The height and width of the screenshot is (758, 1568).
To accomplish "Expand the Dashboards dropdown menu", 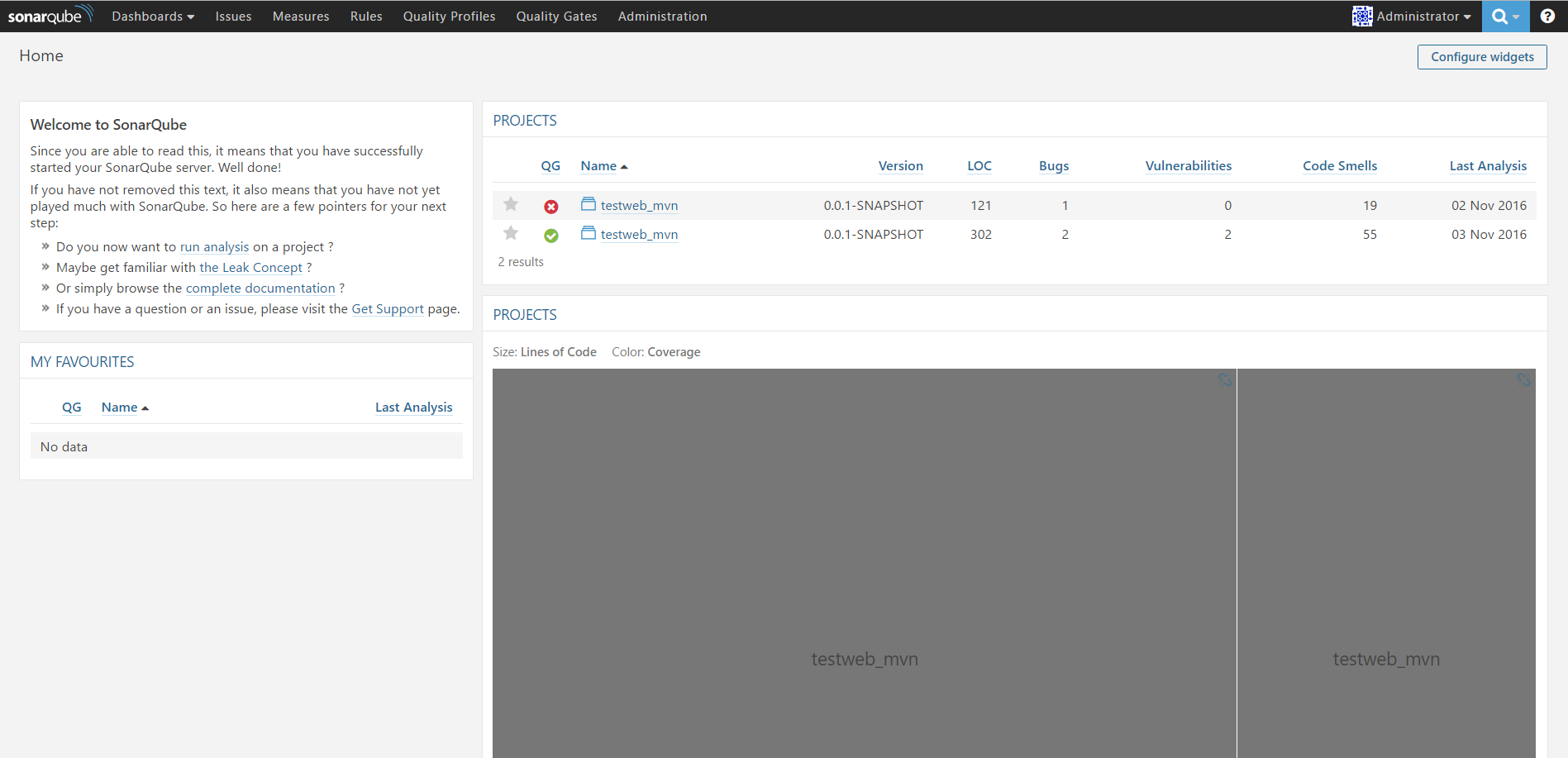I will (153, 17).
